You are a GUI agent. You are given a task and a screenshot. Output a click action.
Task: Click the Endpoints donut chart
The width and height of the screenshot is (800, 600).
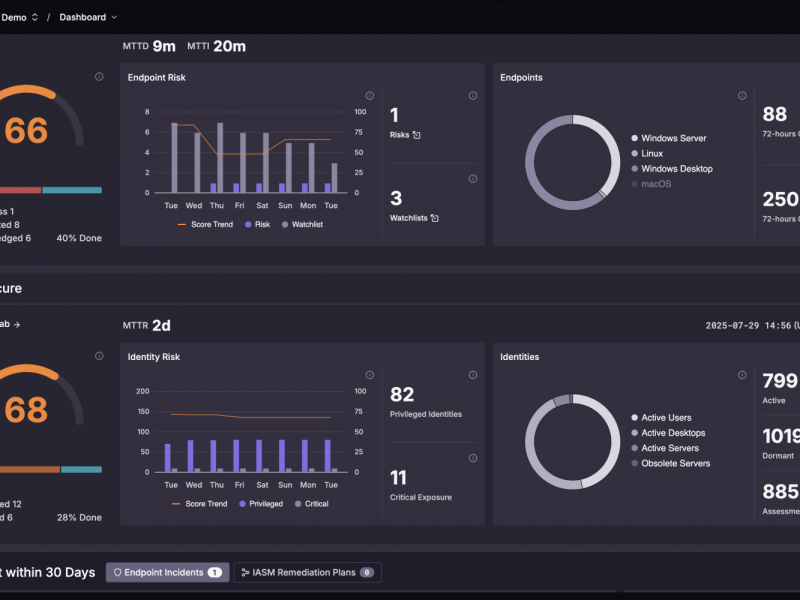[x=572, y=162]
